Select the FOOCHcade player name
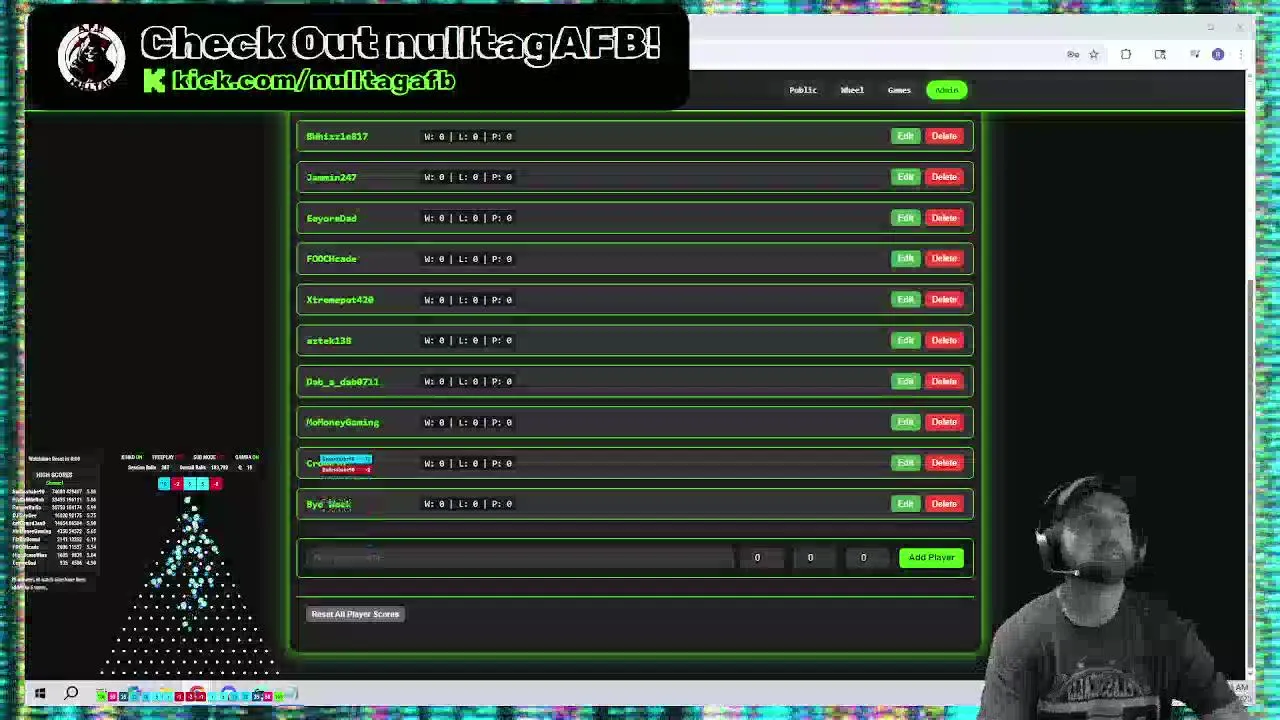 331,259
